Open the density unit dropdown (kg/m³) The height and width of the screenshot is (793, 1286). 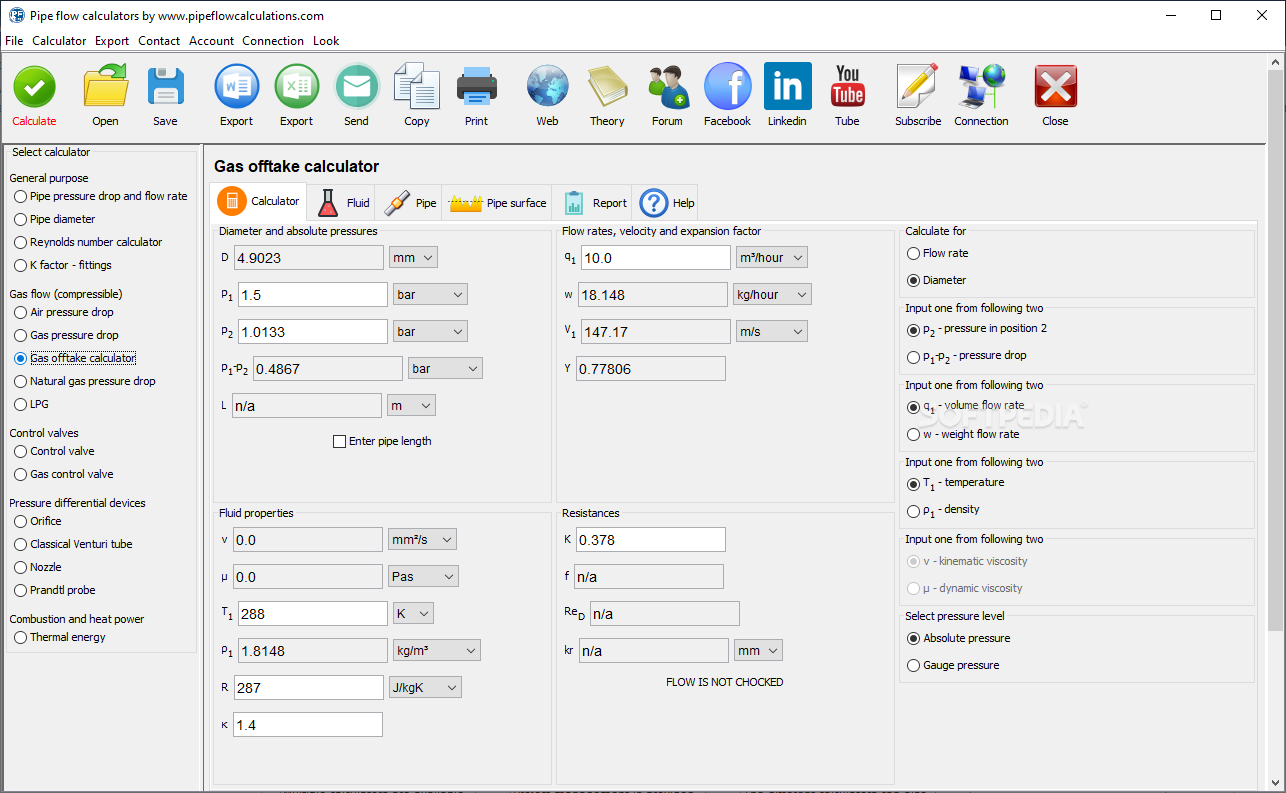pos(436,651)
